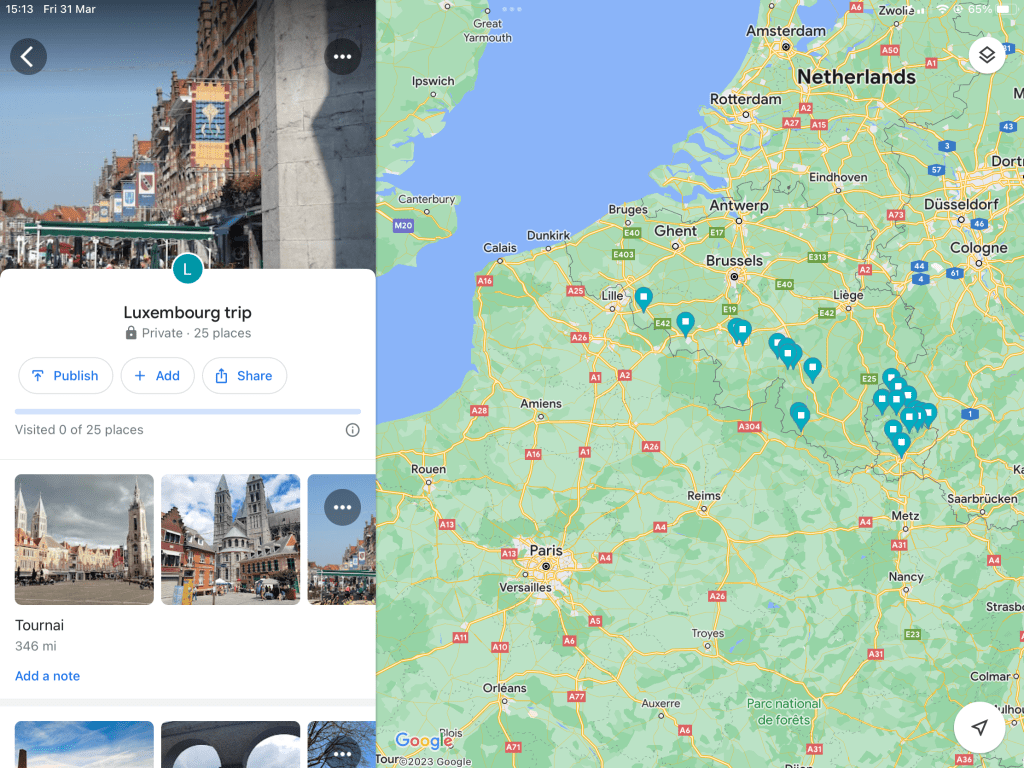
Task: Tap the visited places info icon
Action: [352, 430]
